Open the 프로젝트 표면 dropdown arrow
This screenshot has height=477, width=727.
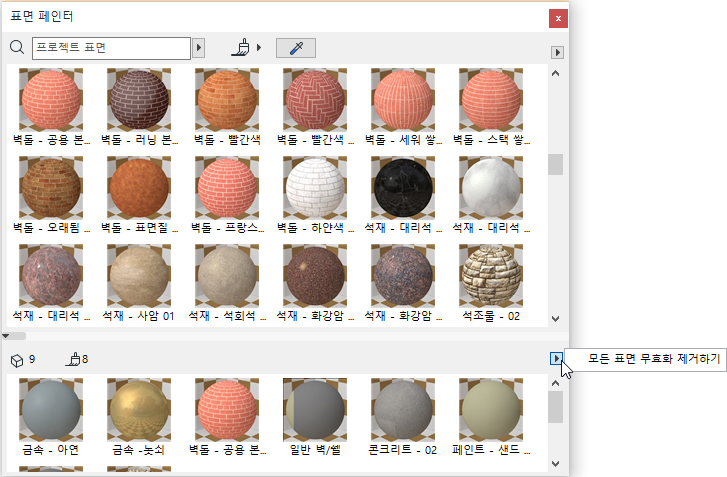(198, 48)
